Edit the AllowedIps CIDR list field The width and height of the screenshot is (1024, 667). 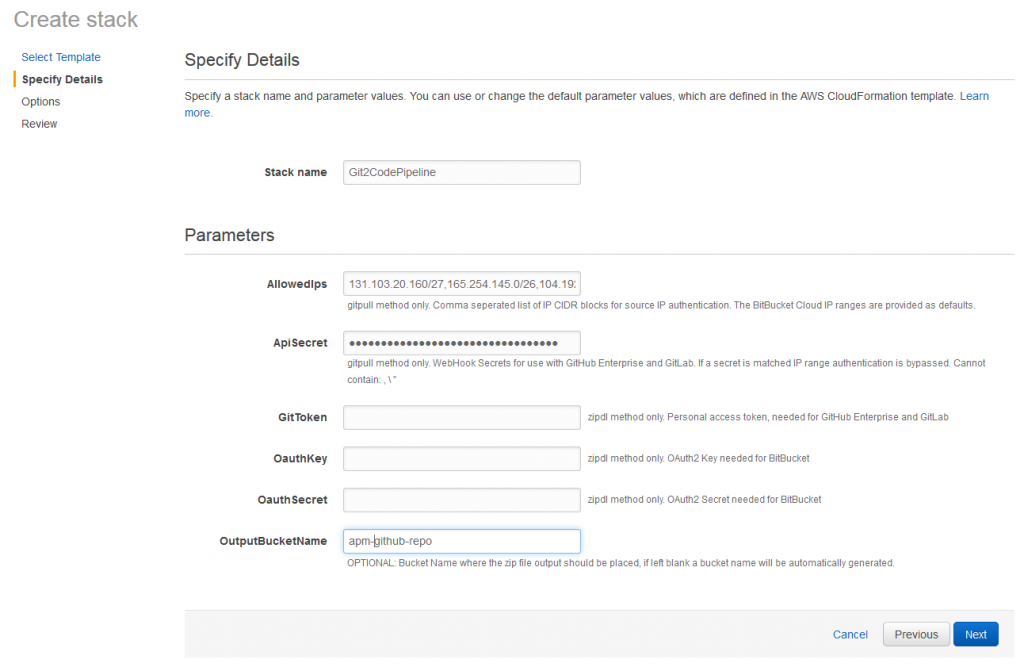461,283
